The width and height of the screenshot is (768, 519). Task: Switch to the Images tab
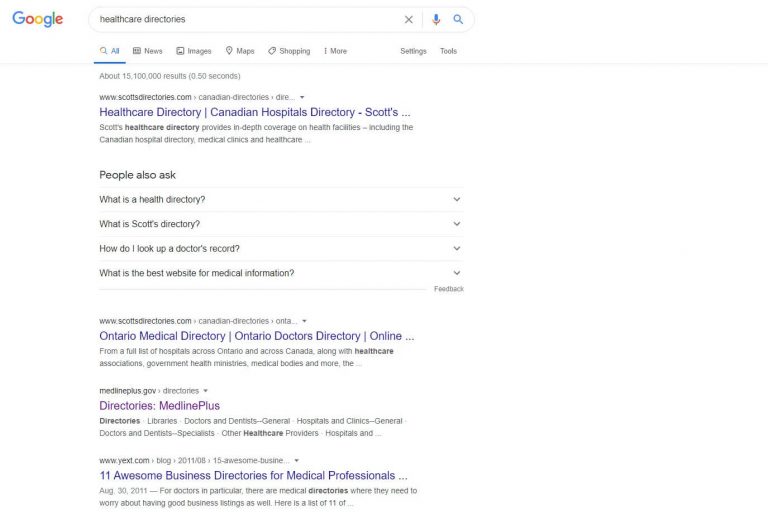pyautogui.click(x=194, y=51)
